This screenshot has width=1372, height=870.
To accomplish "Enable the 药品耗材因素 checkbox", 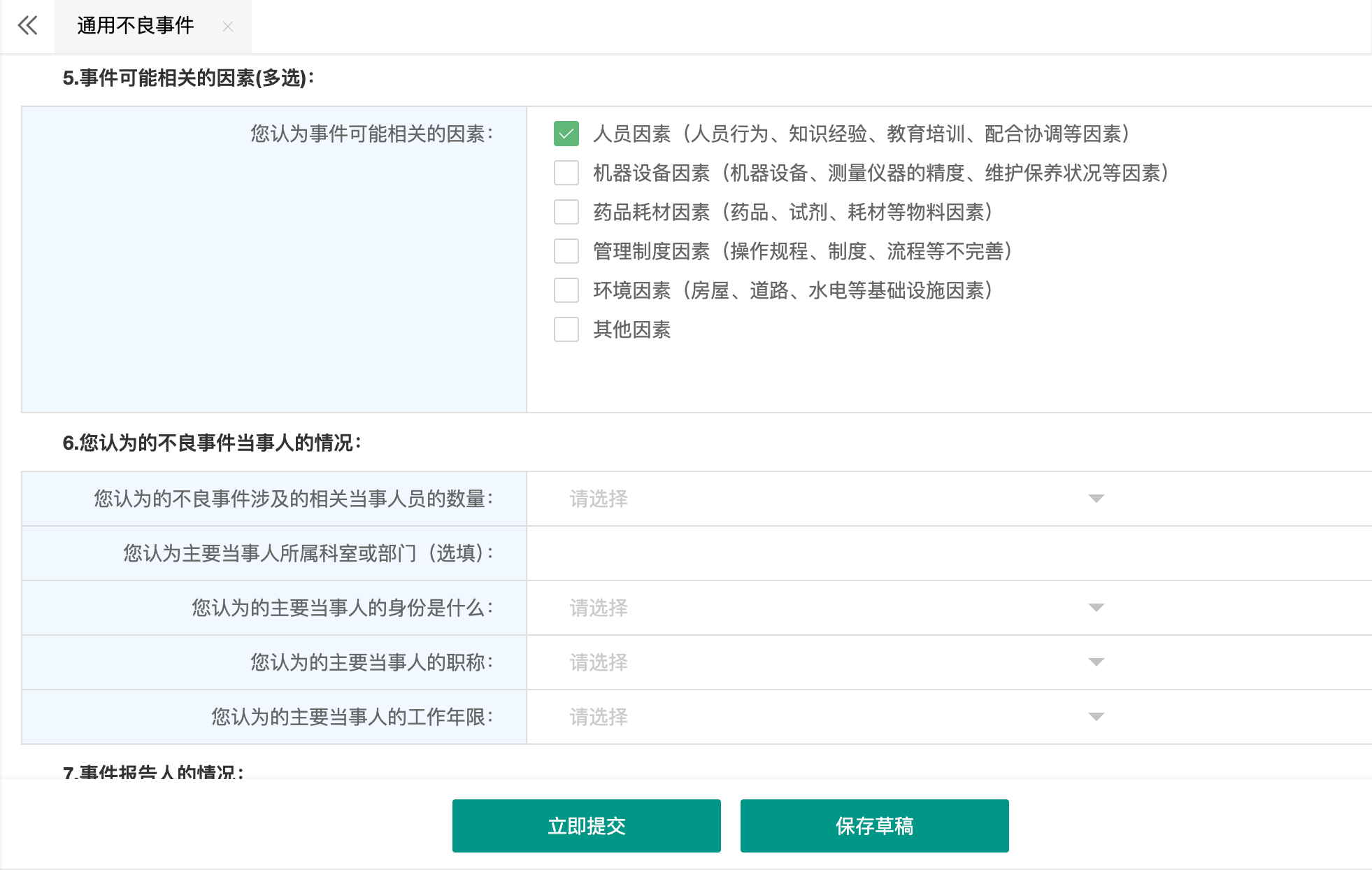I will coord(566,213).
